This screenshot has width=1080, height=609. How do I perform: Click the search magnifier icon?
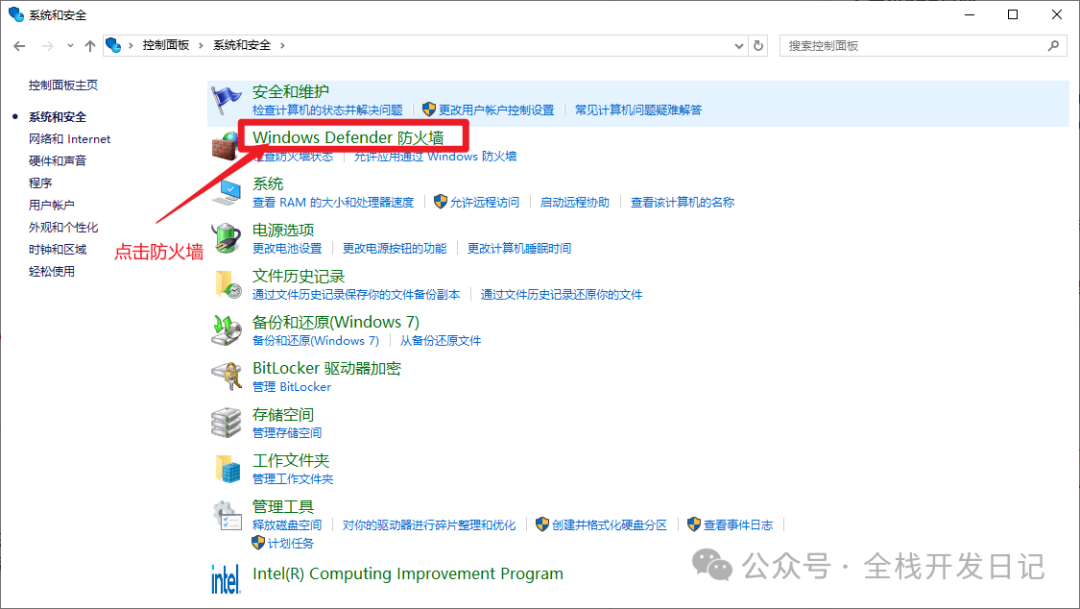[x=1053, y=45]
